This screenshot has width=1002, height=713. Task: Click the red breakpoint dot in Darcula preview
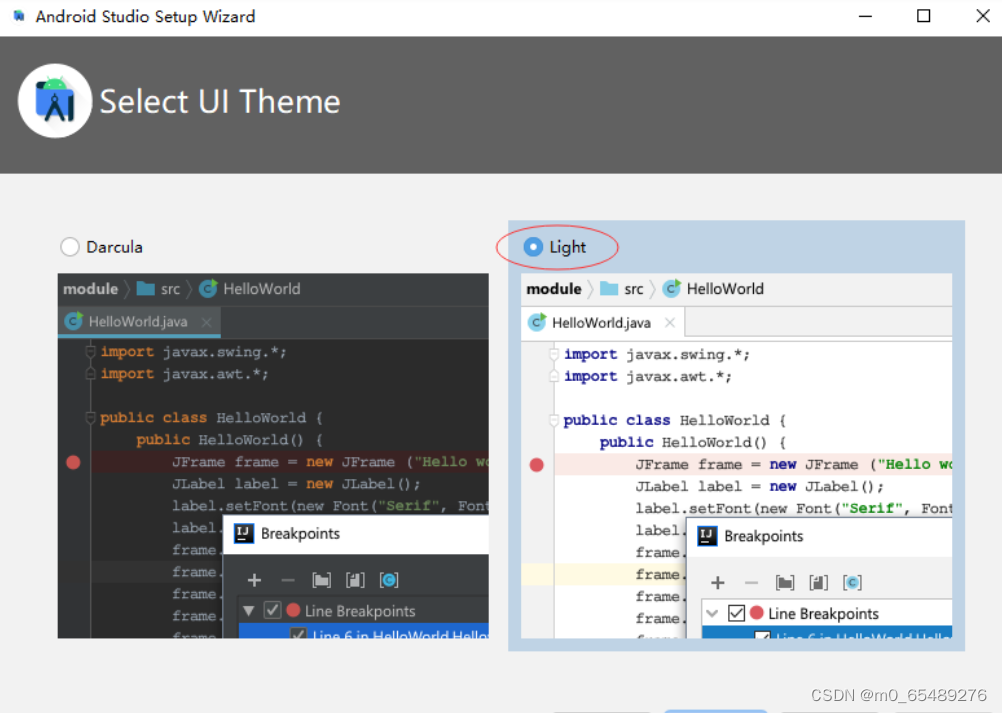point(73,462)
